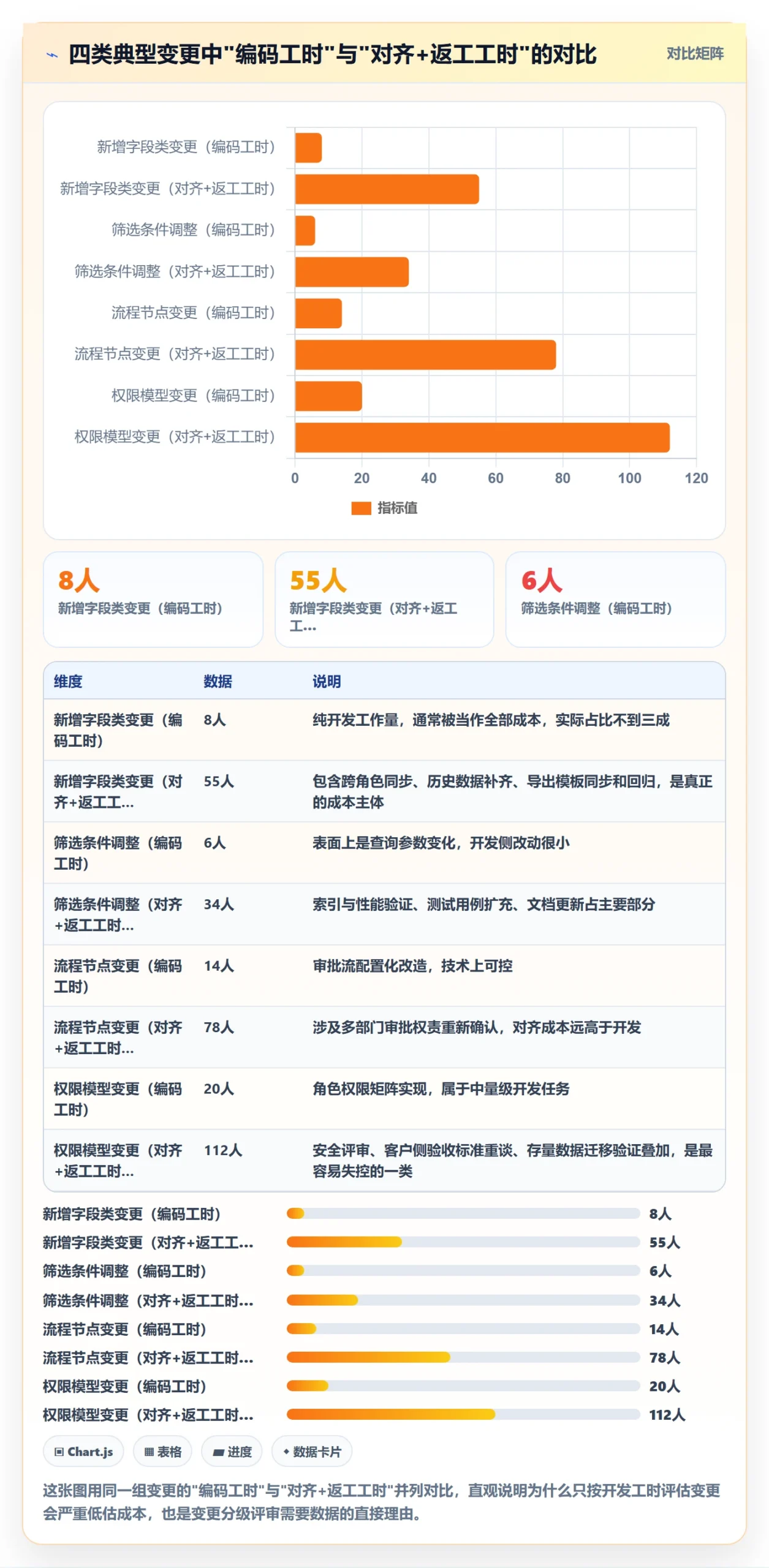Click the x-axis tick label 100

point(629,478)
